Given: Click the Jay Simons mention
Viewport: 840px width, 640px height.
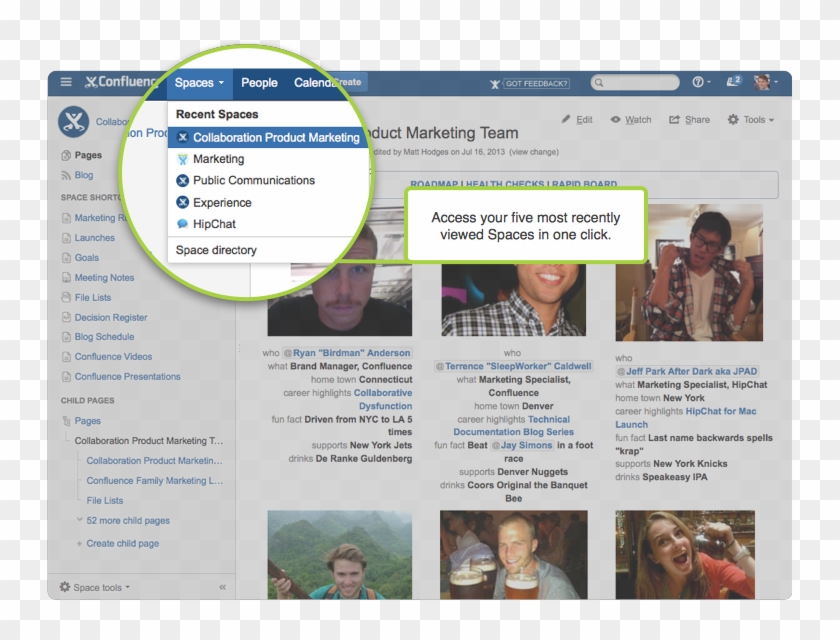Looking at the screenshot, I should tap(521, 446).
